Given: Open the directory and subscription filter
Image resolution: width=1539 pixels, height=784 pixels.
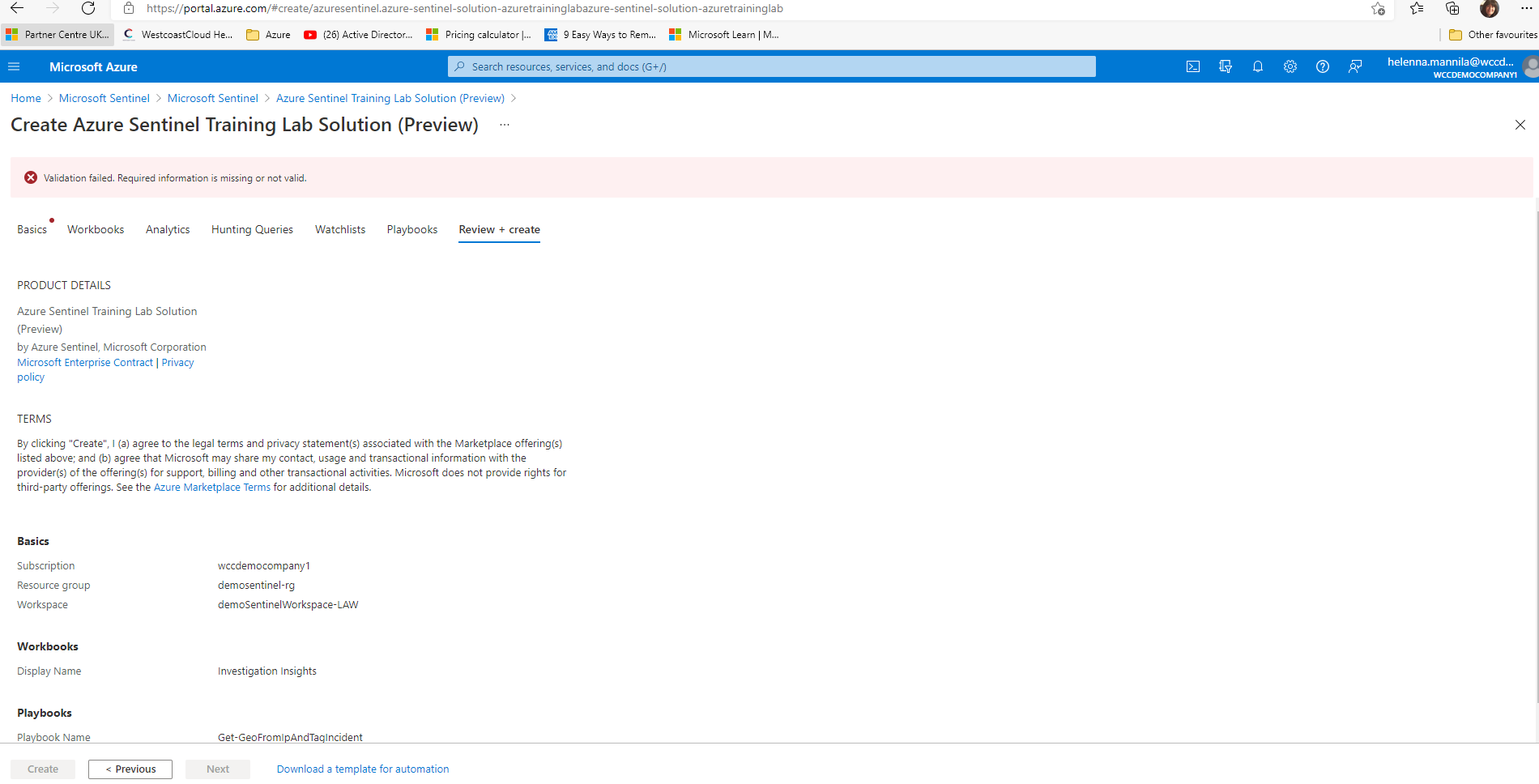Looking at the screenshot, I should 1225,66.
